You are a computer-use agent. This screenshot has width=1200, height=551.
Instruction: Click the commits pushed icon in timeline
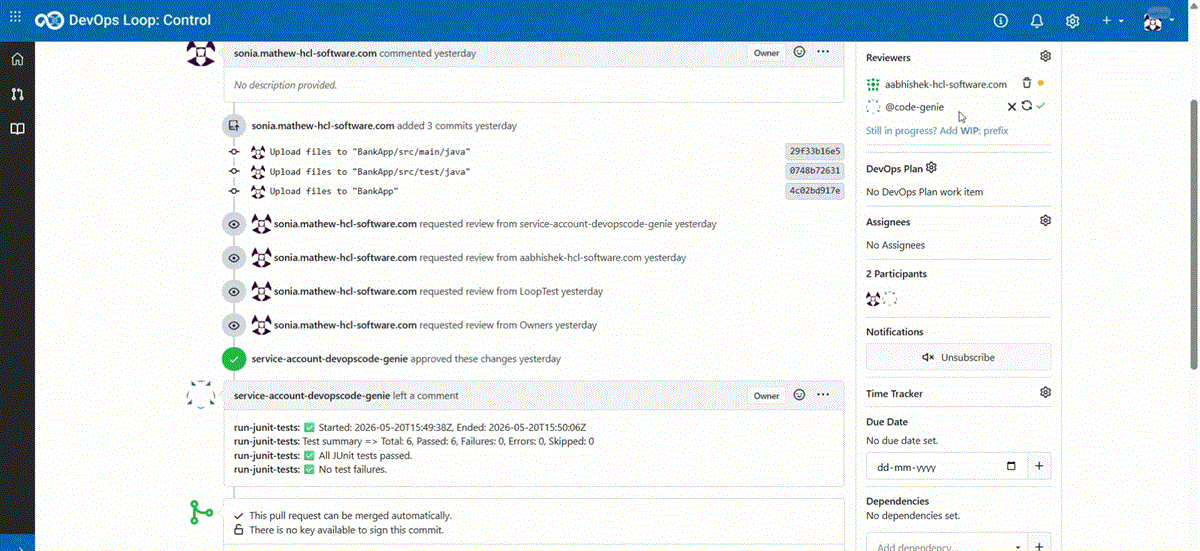click(234, 126)
